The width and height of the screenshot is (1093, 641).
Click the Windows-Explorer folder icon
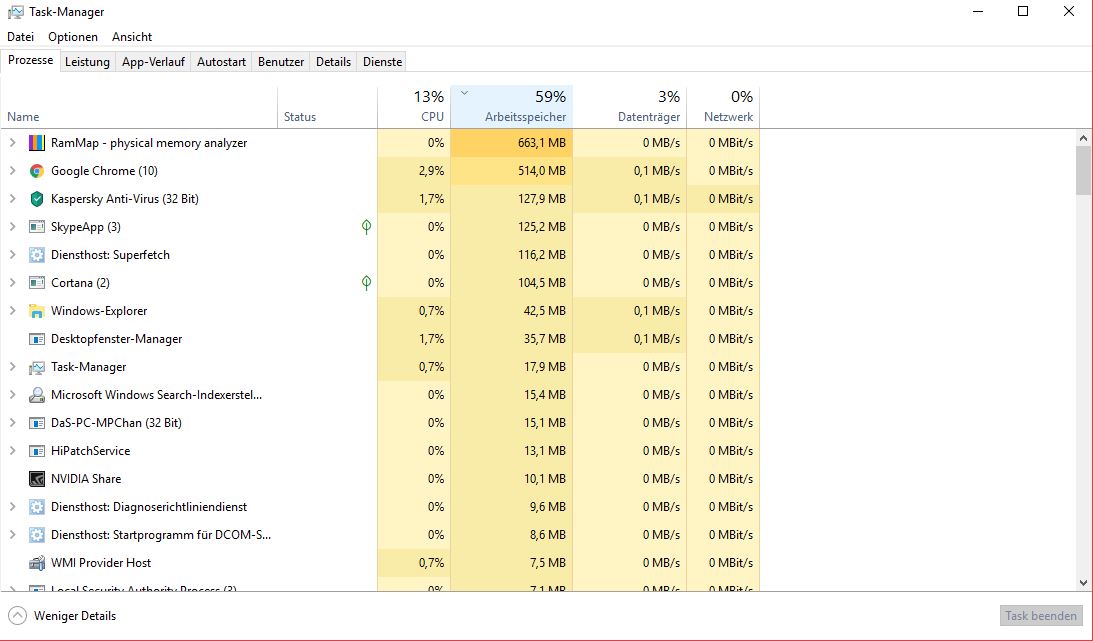pyautogui.click(x=36, y=311)
